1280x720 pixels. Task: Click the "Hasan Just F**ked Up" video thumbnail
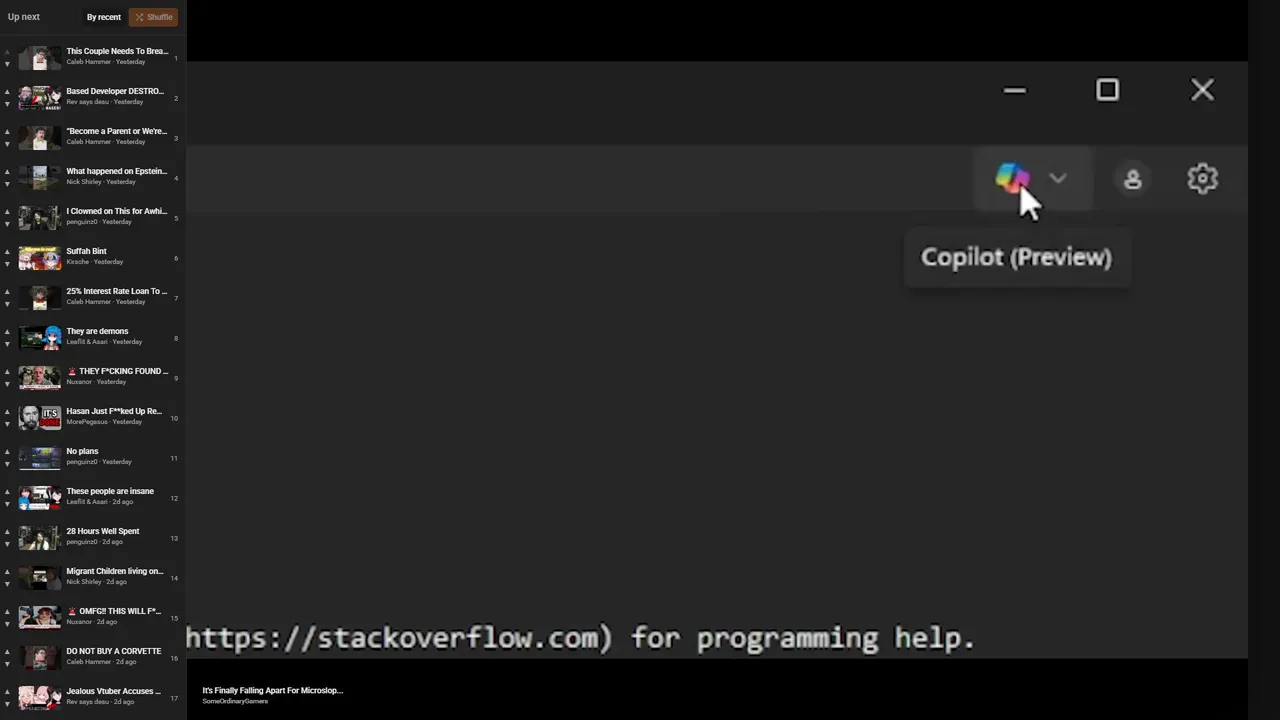pyautogui.click(x=40, y=417)
